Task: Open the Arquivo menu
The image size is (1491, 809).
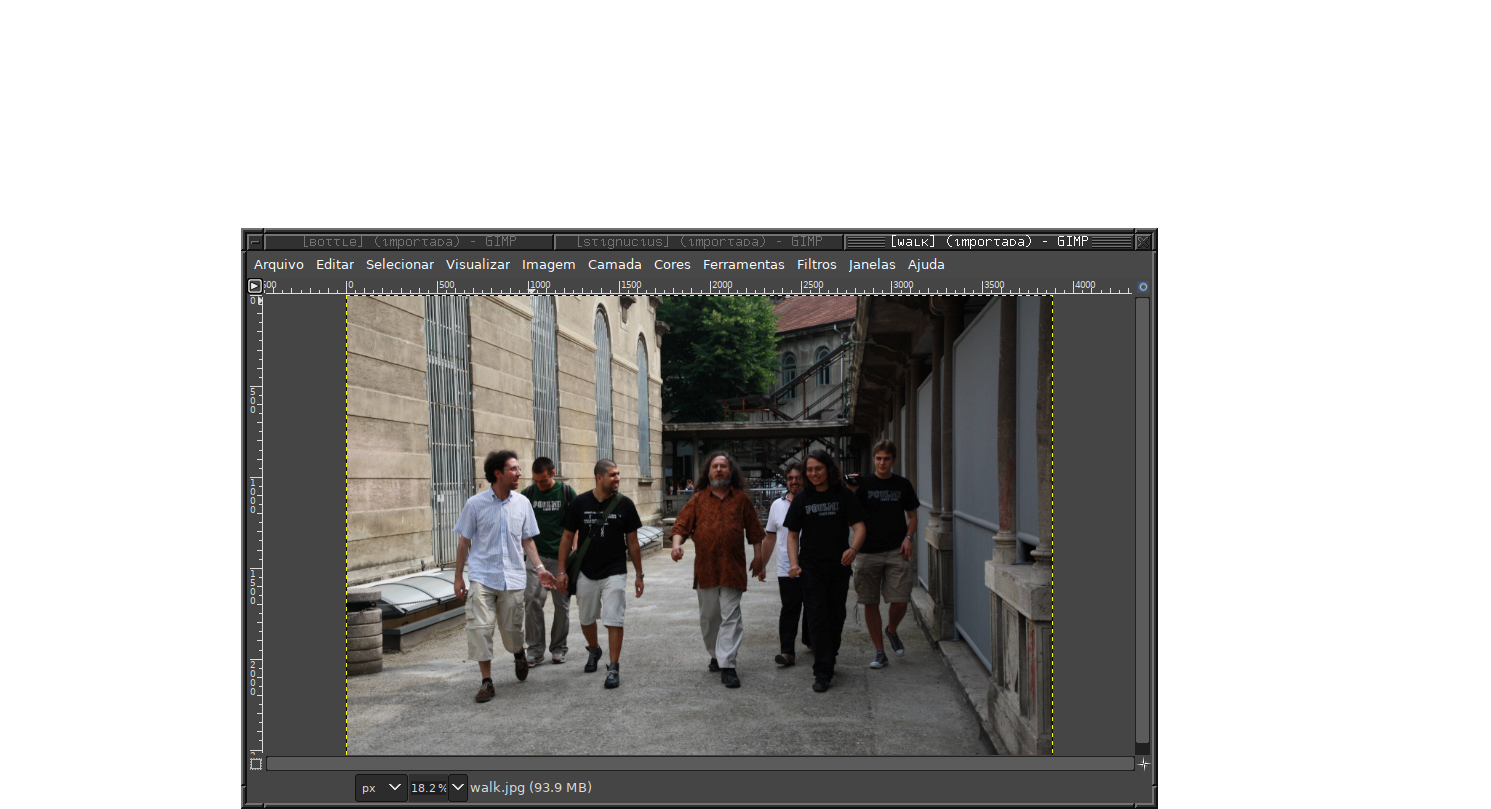Action: [x=278, y=265]
